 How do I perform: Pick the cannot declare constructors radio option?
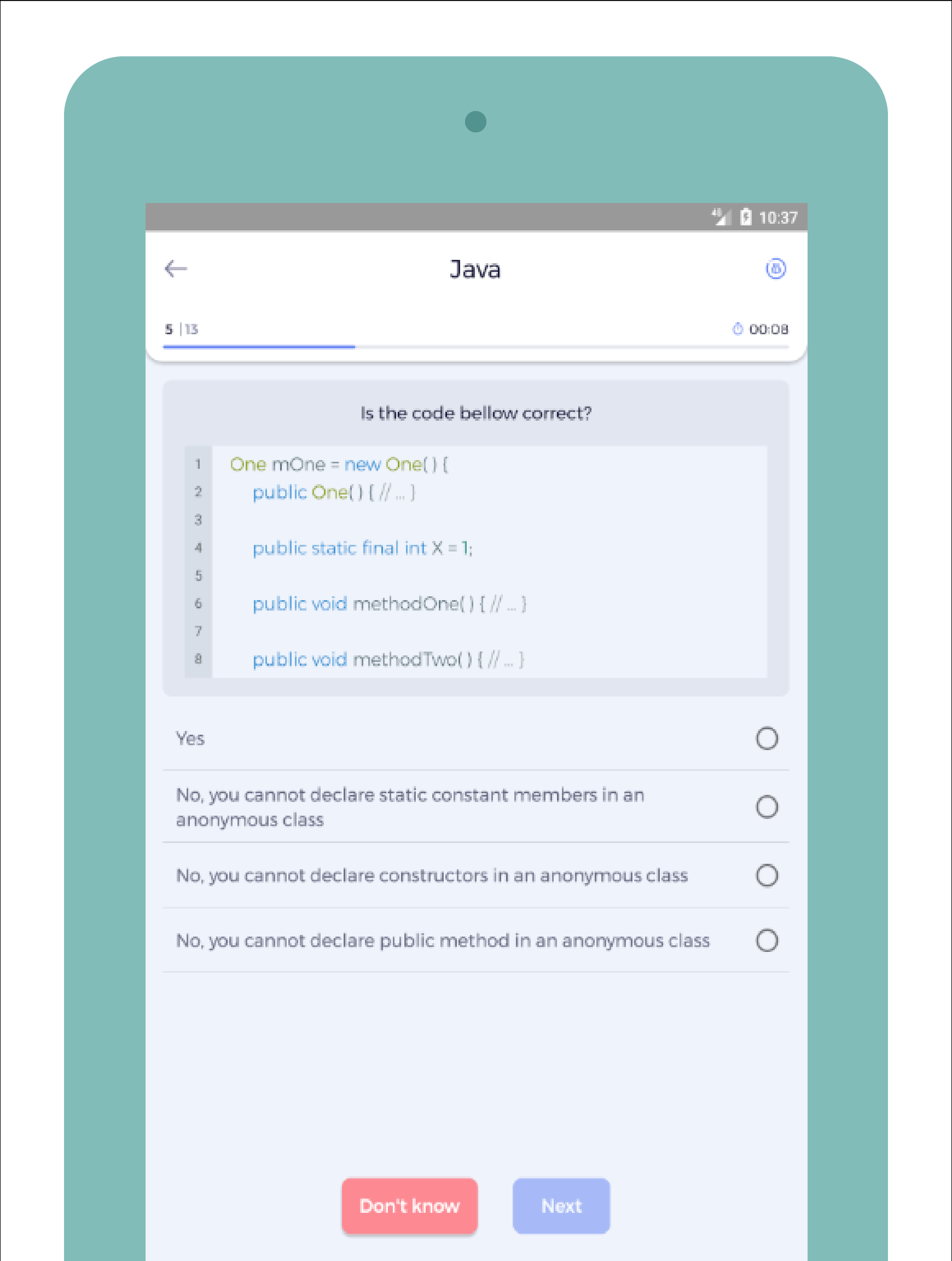point(767,875)
